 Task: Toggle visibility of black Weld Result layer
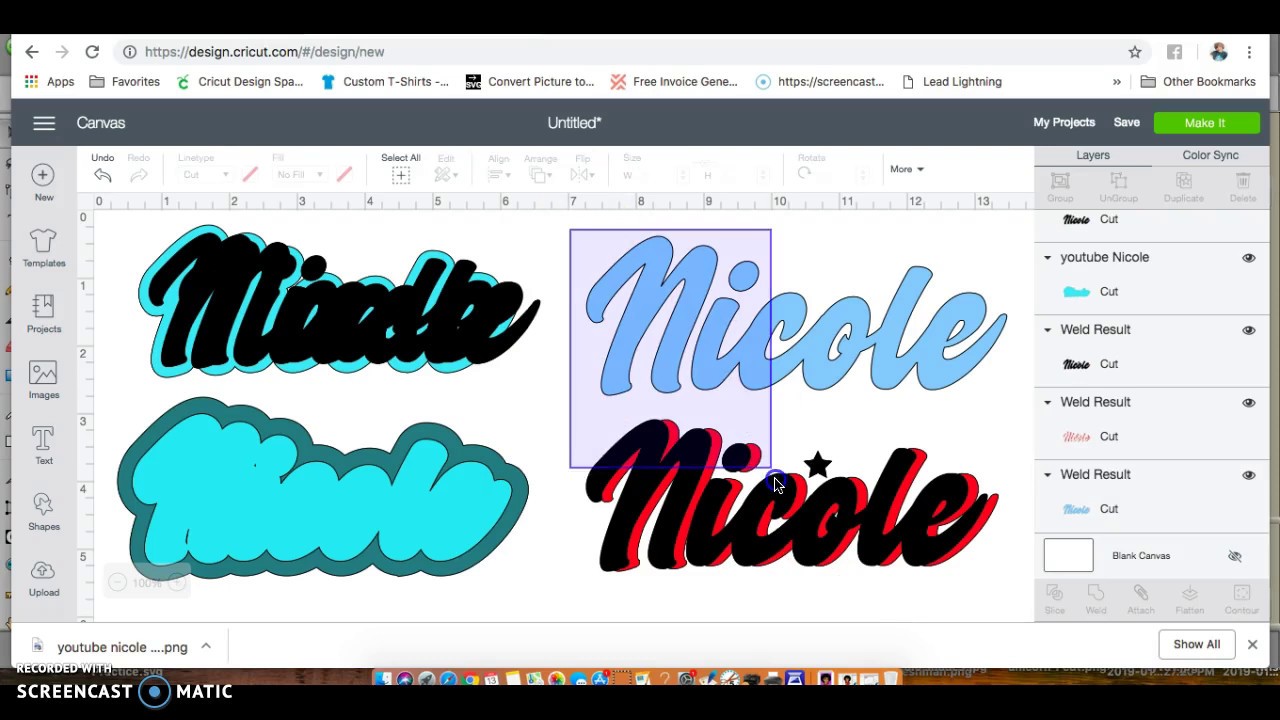[x=1249, y=330]
